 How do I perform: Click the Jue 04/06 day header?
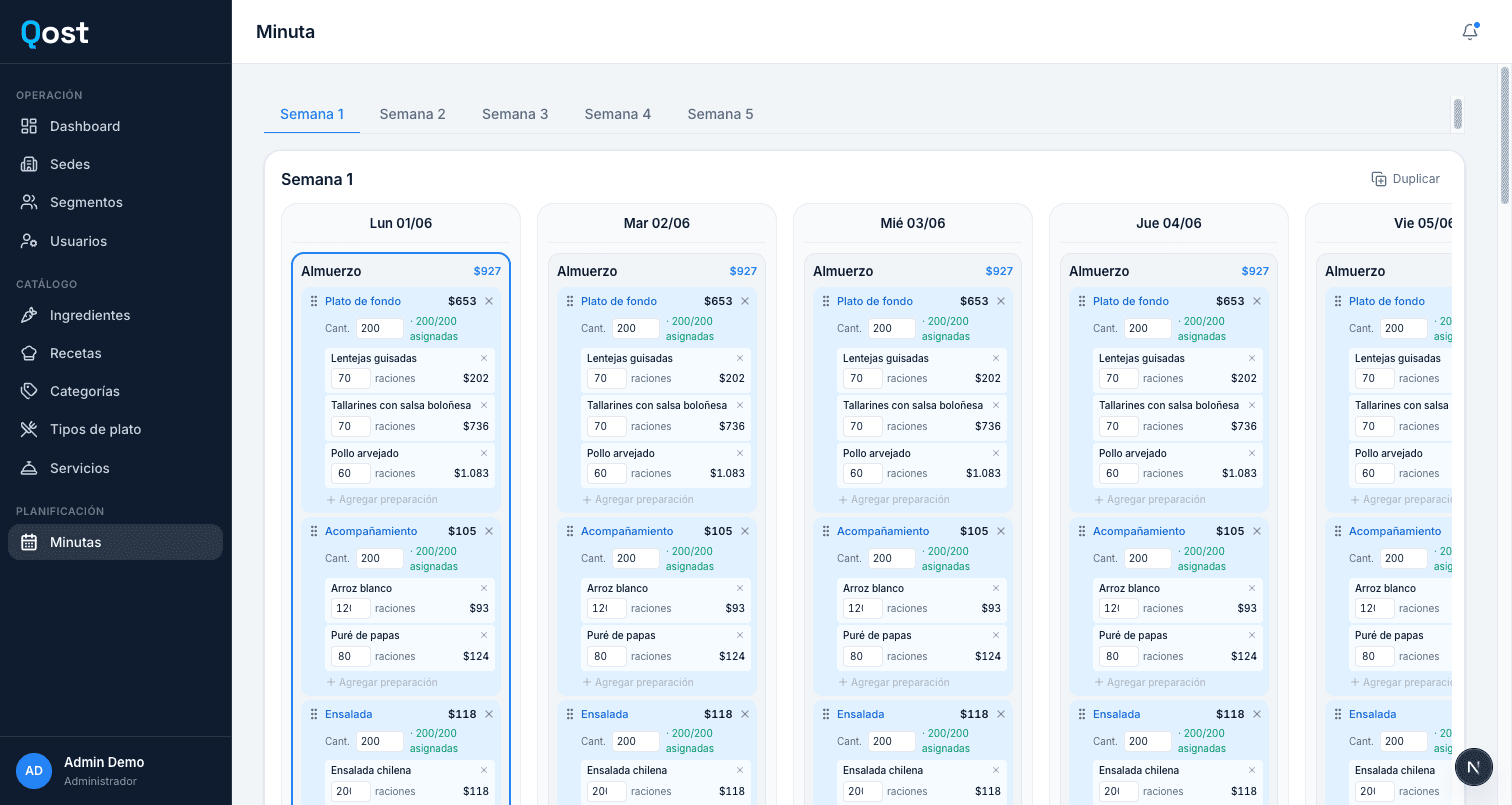(1169, 223)
